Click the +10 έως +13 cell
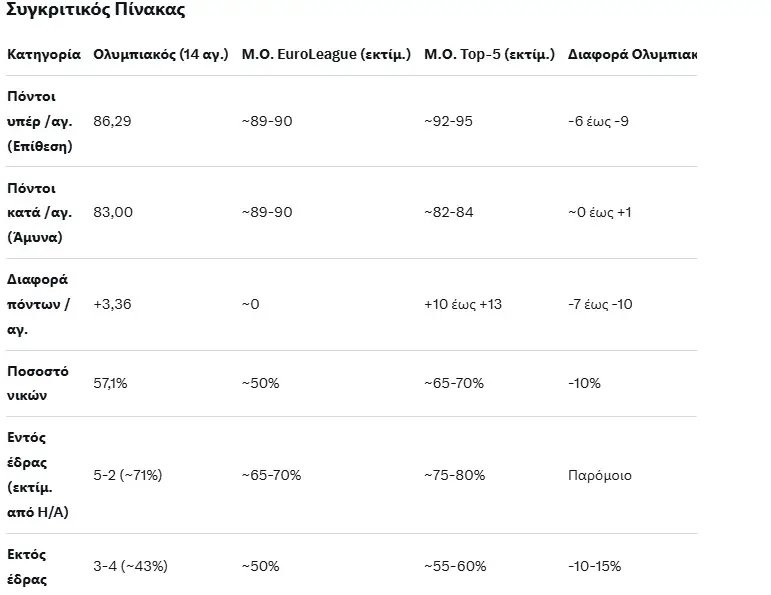 [463, 304]
